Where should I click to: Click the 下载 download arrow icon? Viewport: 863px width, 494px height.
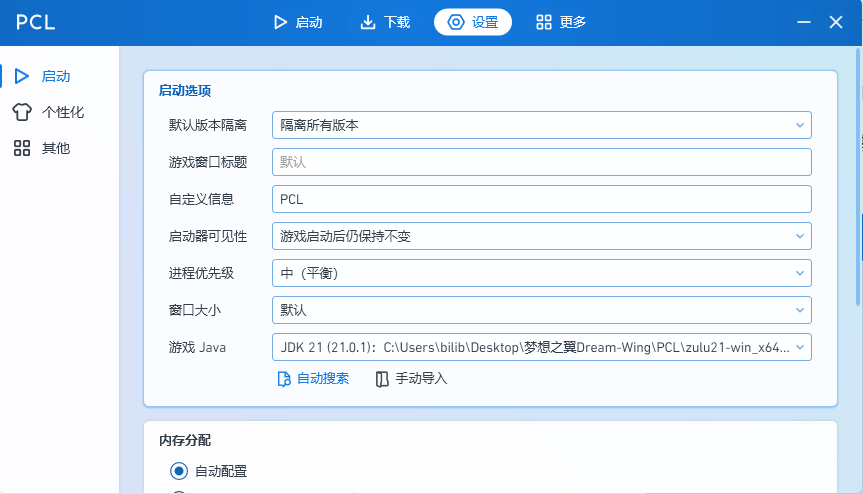click(x=368, y=22)
